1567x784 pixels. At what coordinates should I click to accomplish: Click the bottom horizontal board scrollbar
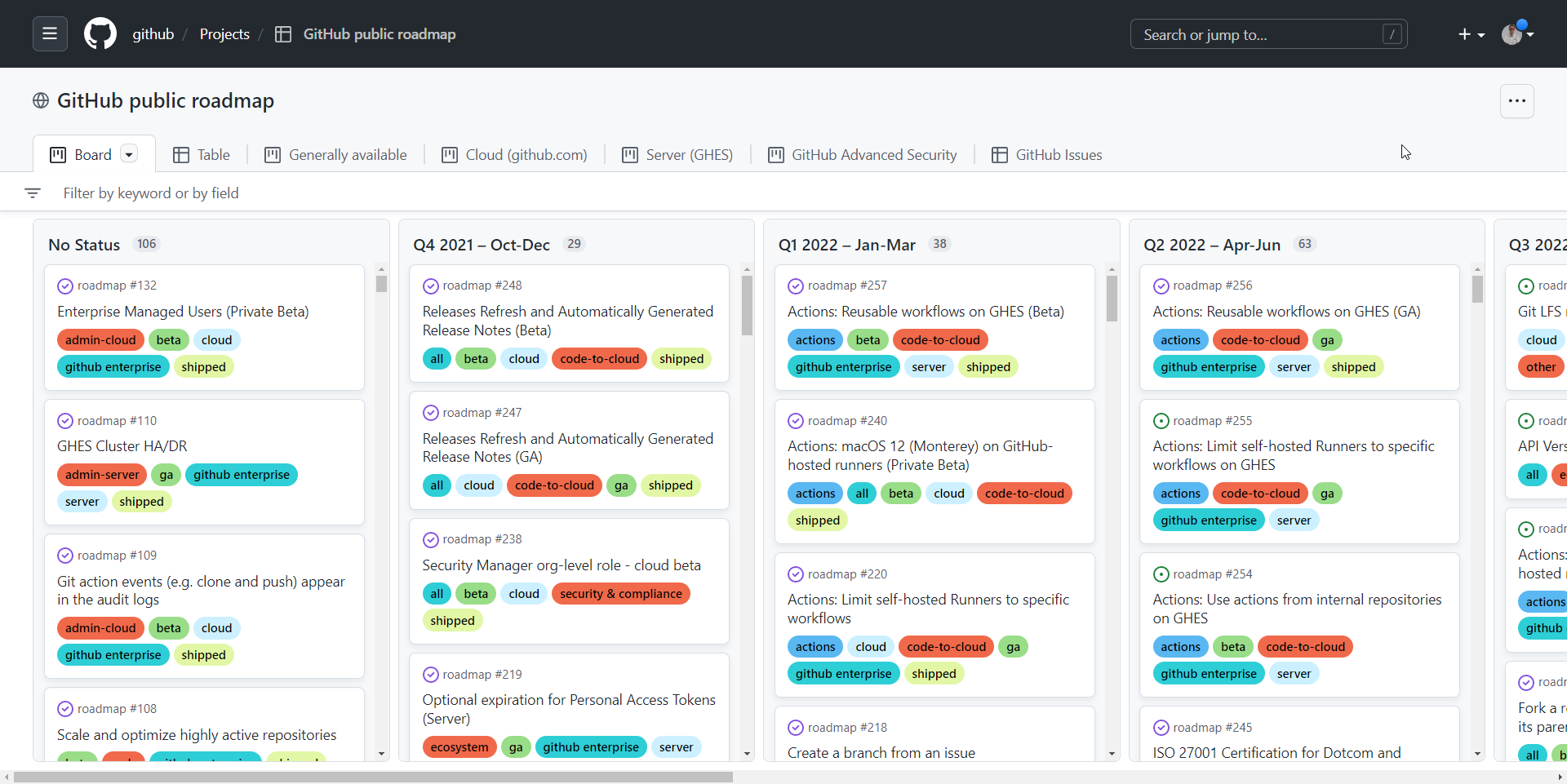click(x=373, y=777)
